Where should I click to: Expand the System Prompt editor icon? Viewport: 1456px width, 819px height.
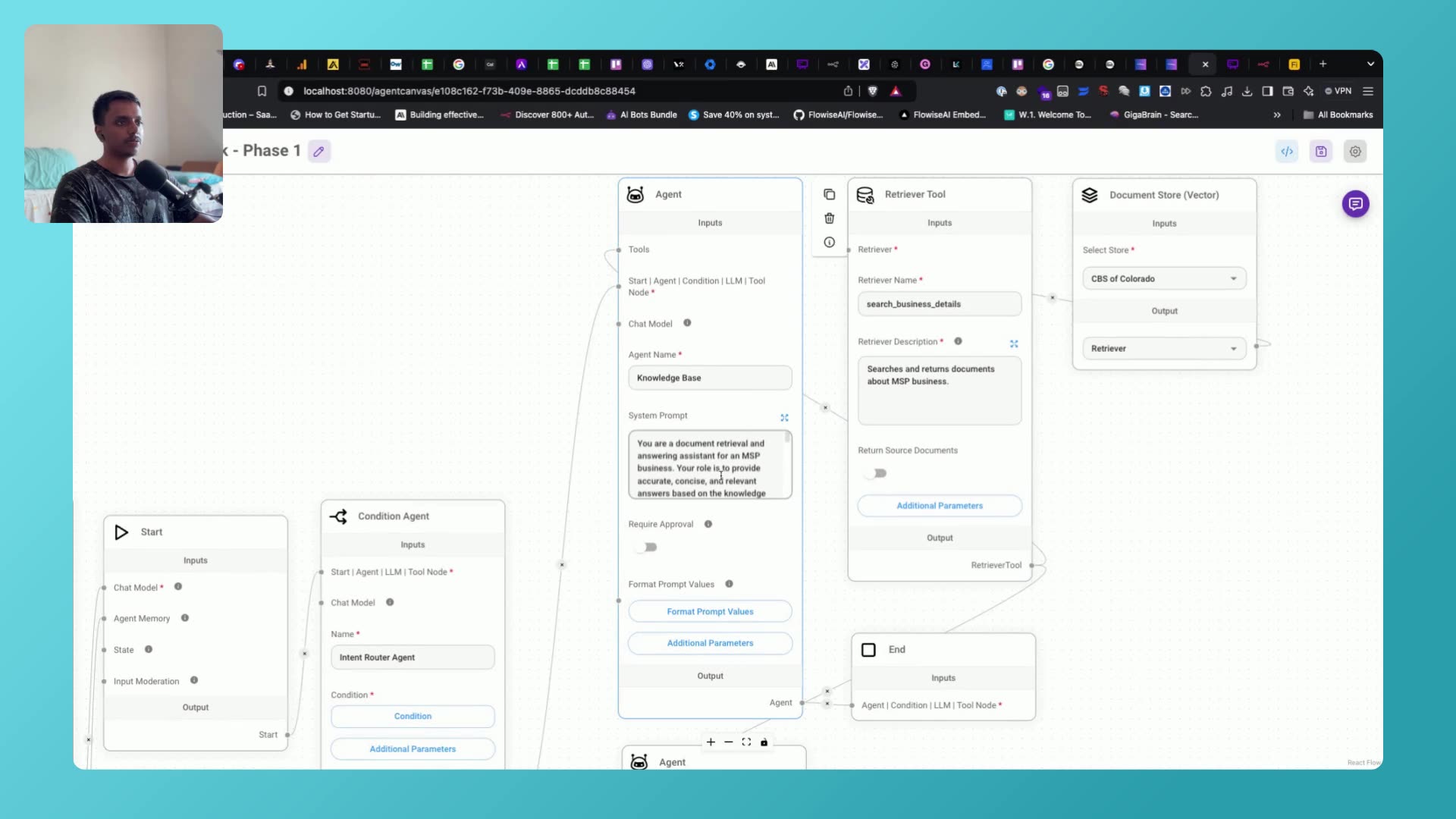click(x=784, y=418)
